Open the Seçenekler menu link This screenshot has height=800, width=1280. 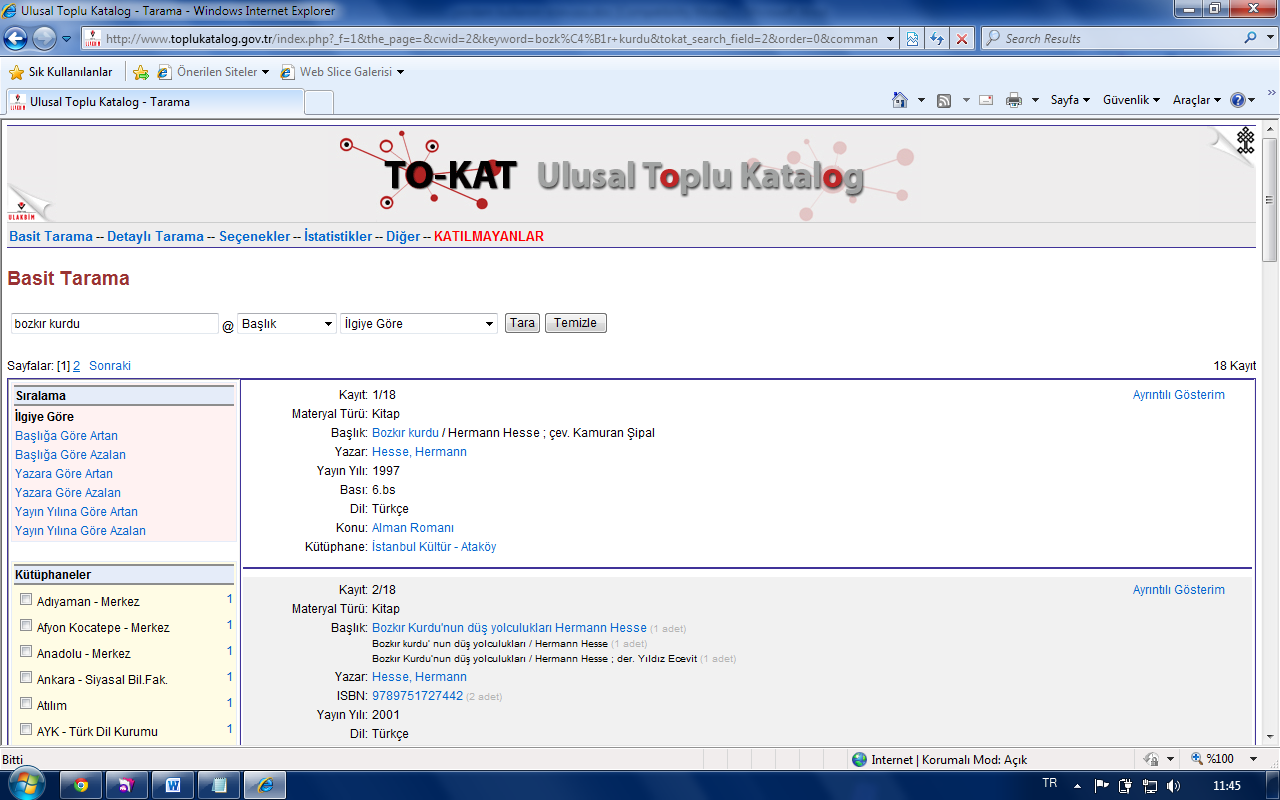[x=254, y=237]
